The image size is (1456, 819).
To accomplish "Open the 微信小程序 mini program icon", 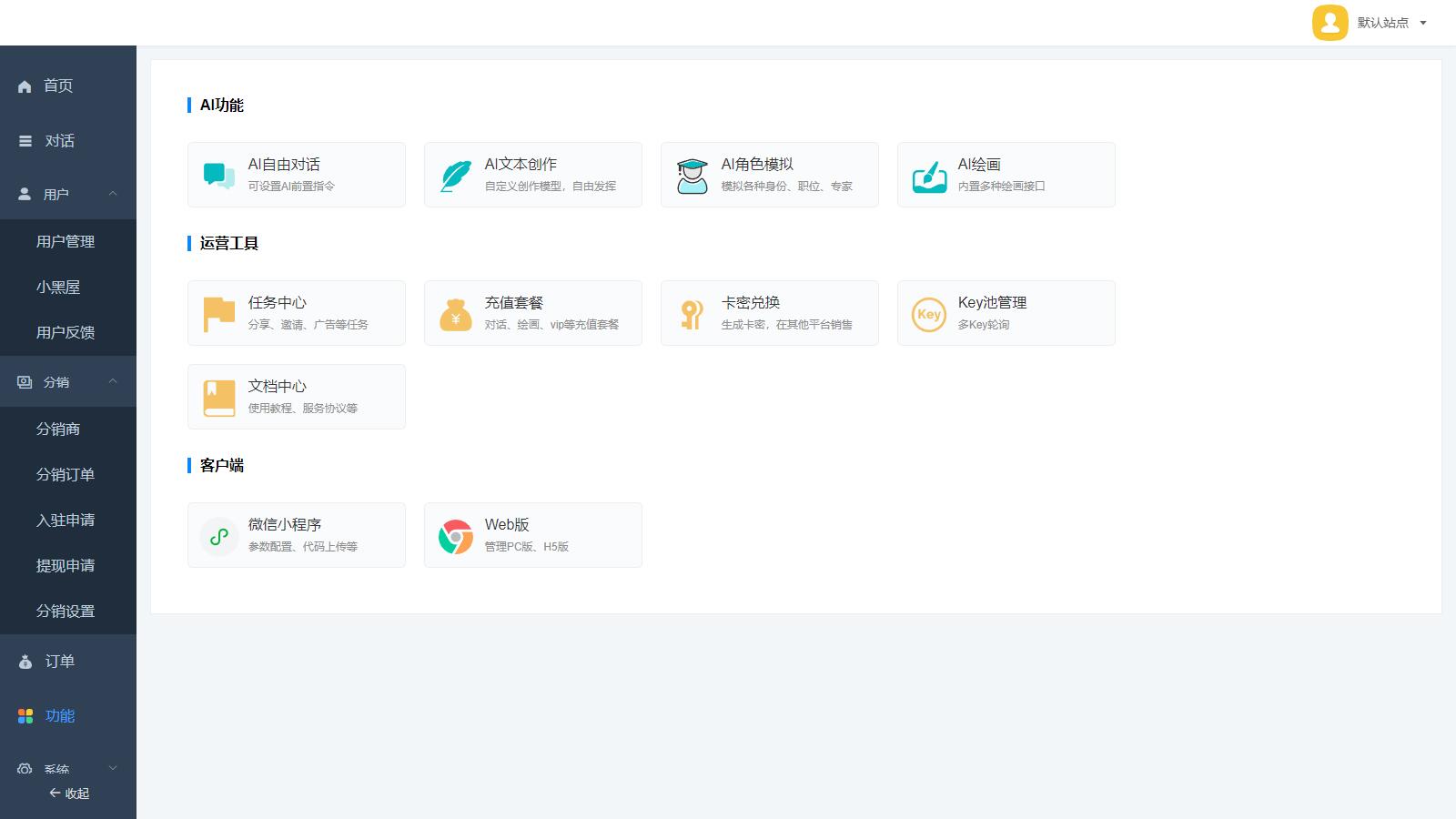I will (x=219, y=536).
